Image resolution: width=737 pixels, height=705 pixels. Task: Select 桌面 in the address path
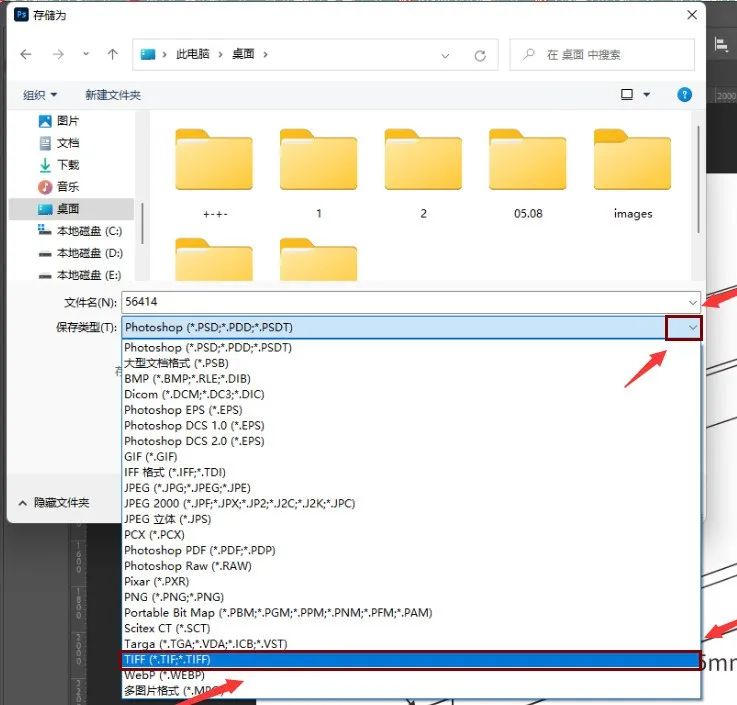point(243,54)
